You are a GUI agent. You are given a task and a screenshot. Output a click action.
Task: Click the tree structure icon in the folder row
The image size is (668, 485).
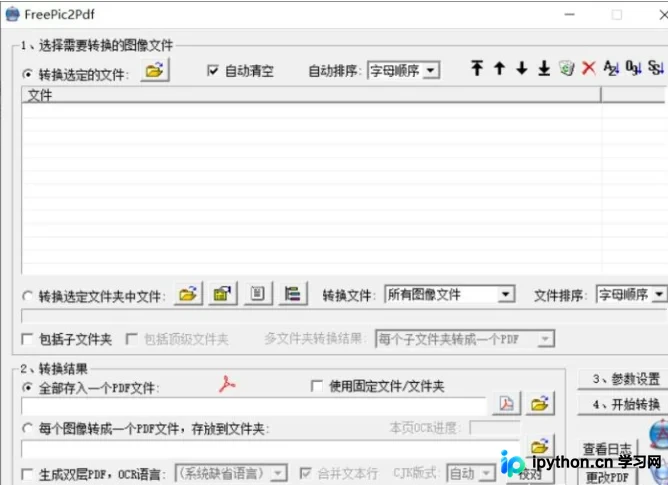tap(293, 294)
